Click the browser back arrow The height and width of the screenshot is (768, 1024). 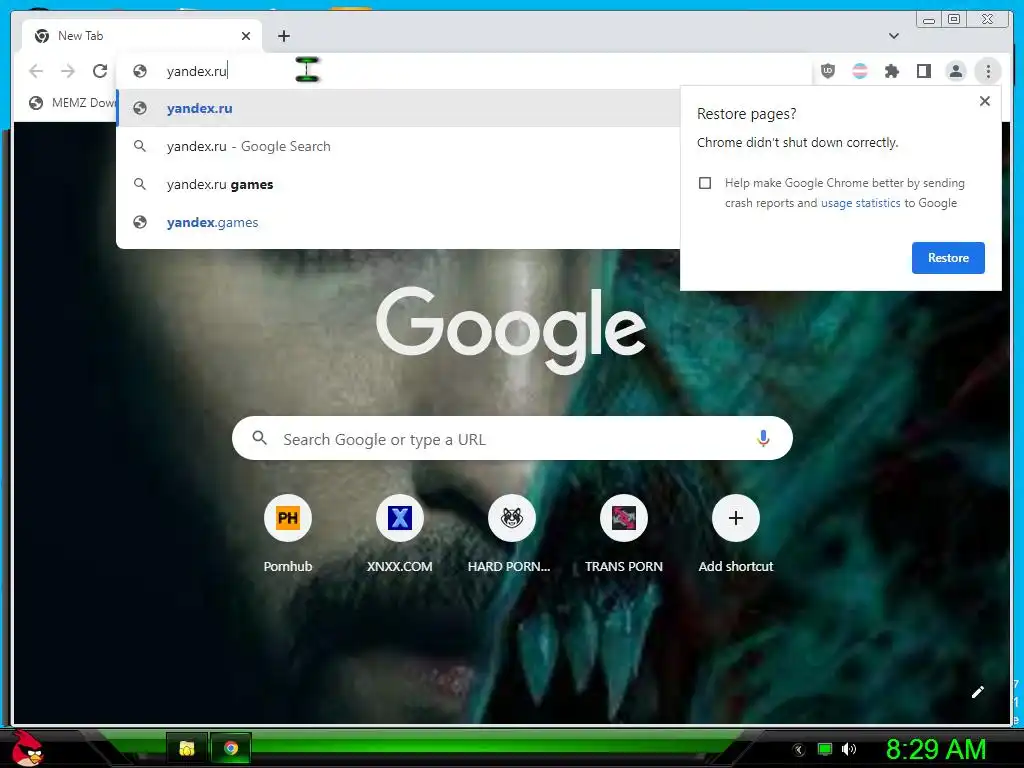point(36,71)
